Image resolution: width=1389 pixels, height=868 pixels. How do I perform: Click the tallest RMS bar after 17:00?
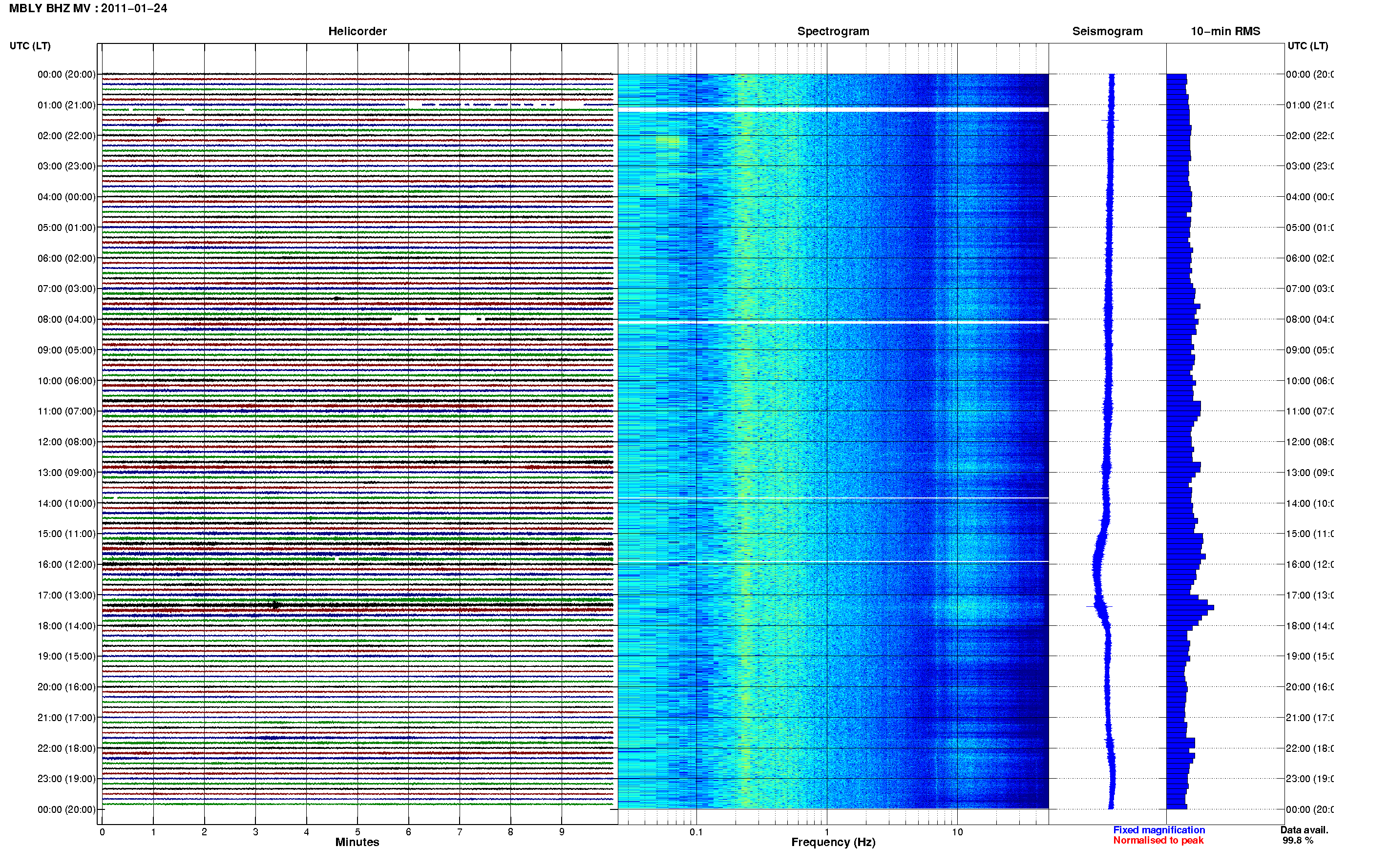pyautogui.click(x=1190, y=607)
